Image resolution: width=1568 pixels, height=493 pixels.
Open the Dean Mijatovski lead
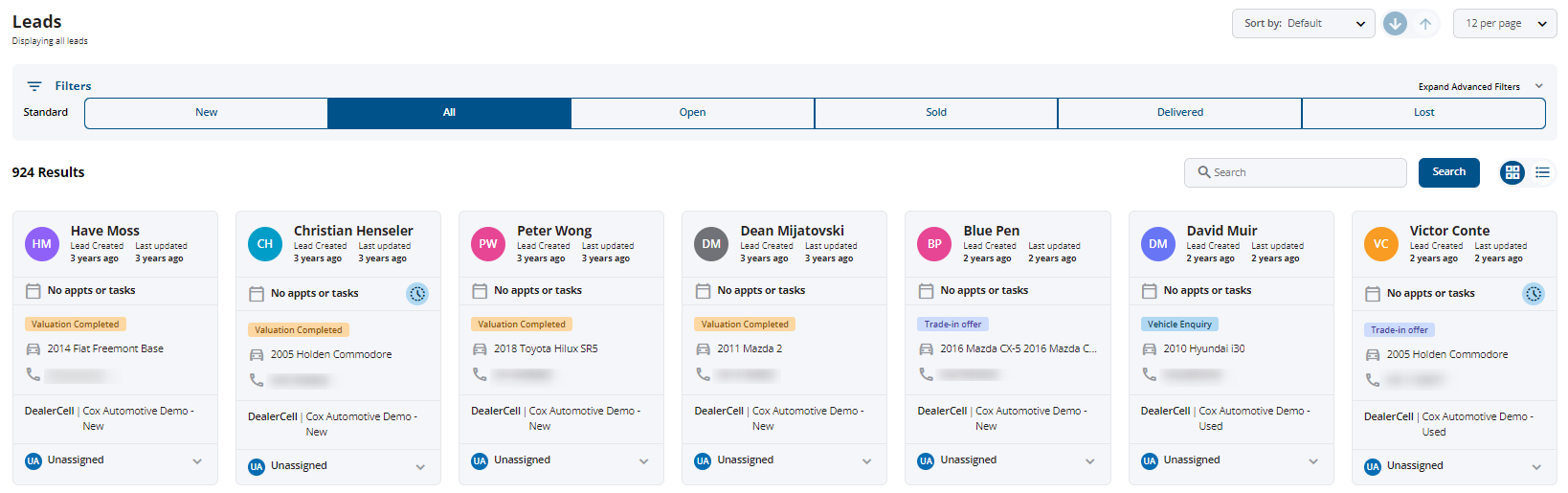pos(793,231)
